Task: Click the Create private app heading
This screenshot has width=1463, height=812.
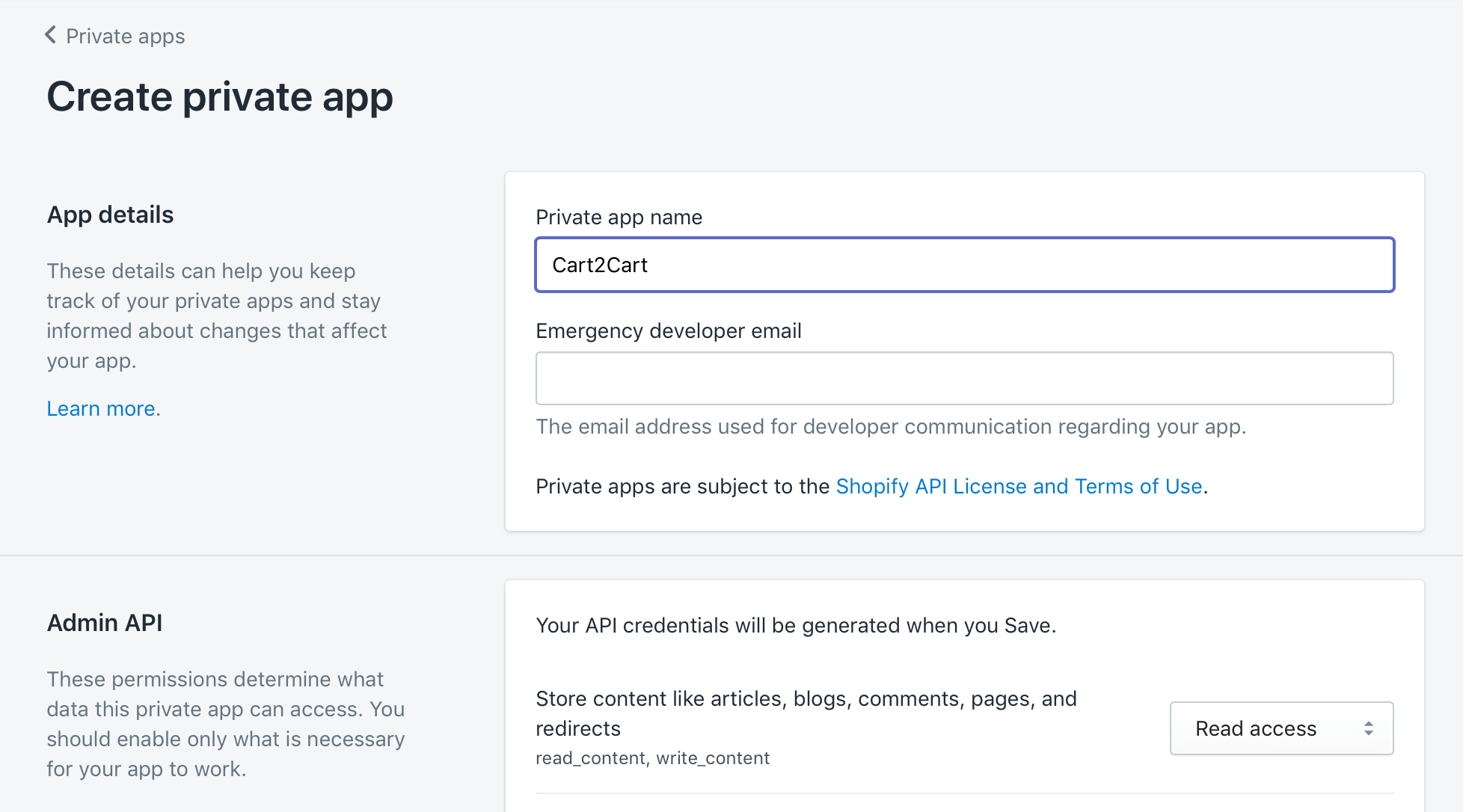Action: [220, 96]
